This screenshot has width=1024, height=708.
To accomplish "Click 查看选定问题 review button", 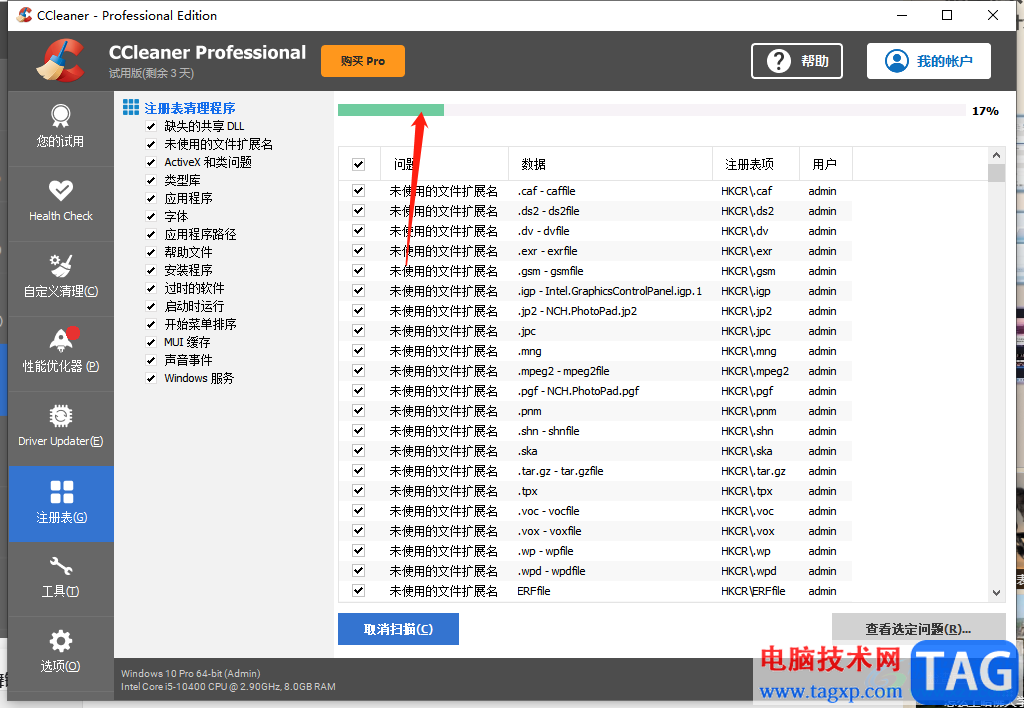I will point(918,629).
